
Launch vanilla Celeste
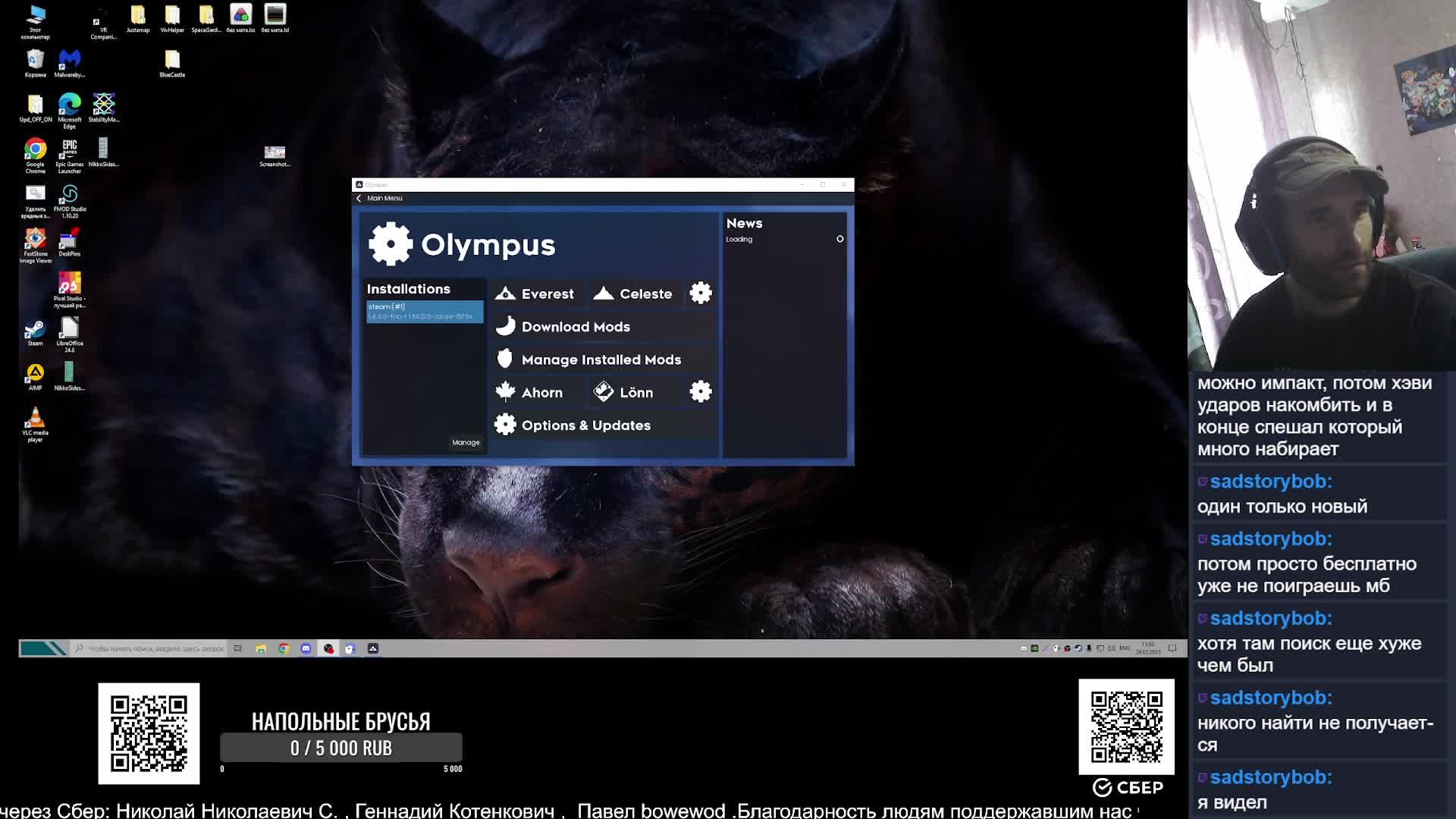[x=634, y=293]
